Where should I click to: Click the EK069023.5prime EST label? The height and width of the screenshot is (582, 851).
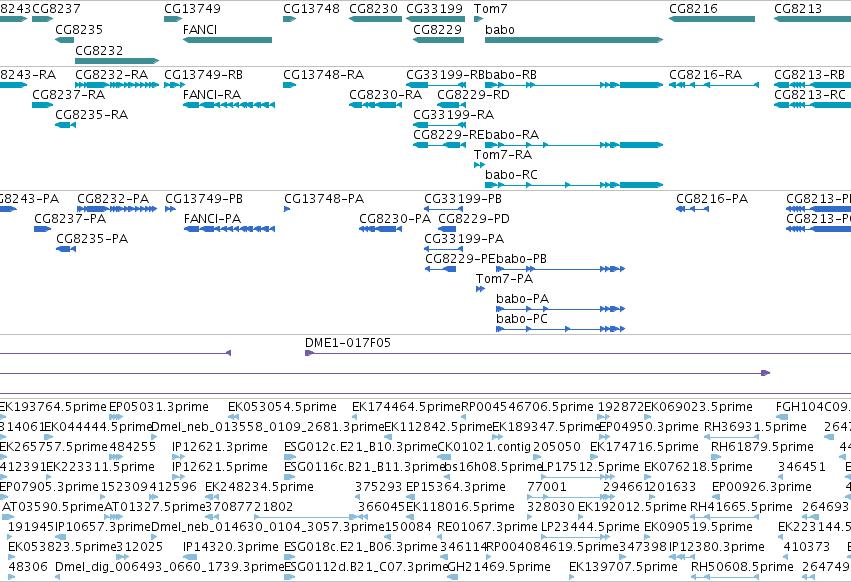[x=698, y=407]
